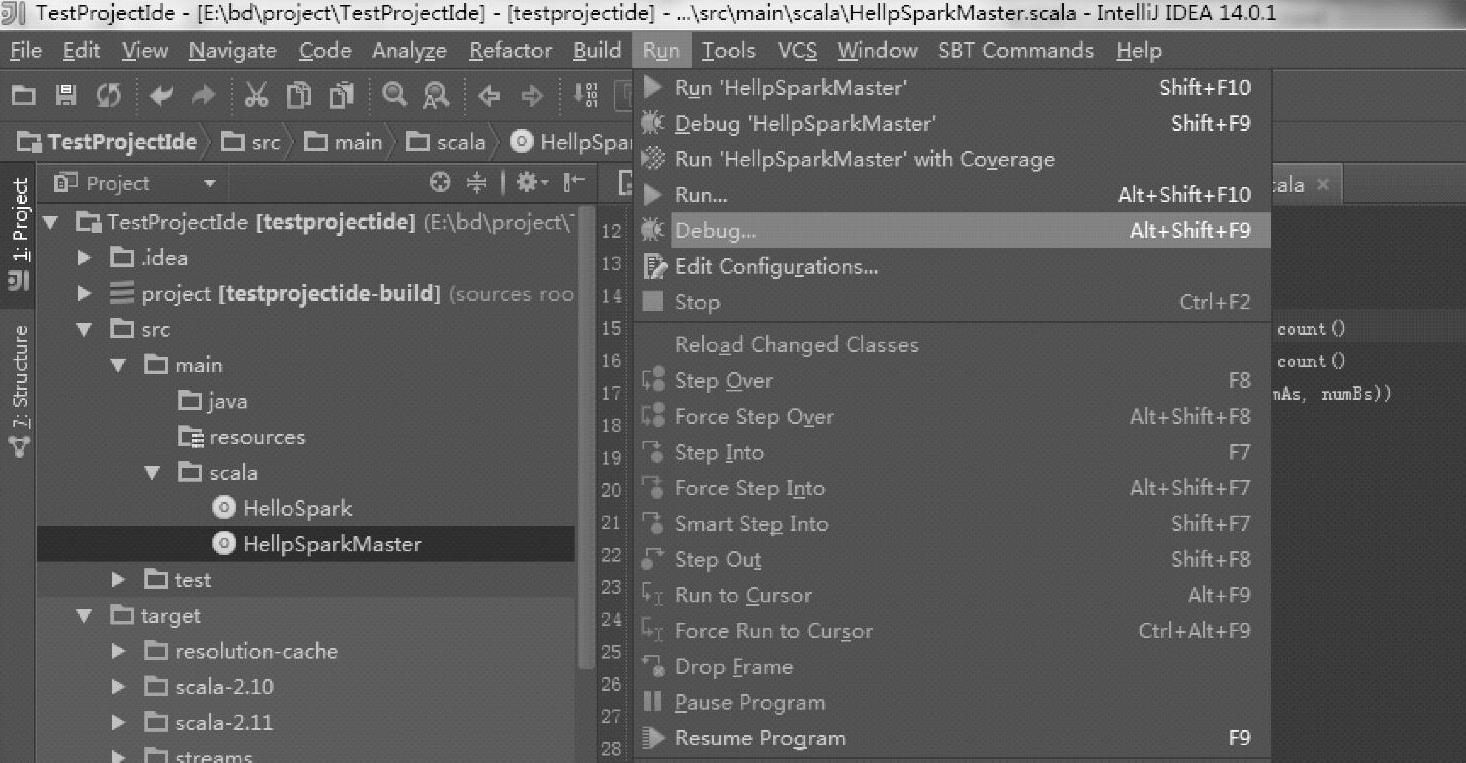Expand the scala-2.11 folder arrow
Viewport: 1466px width, 763px height.
point(119,723)
